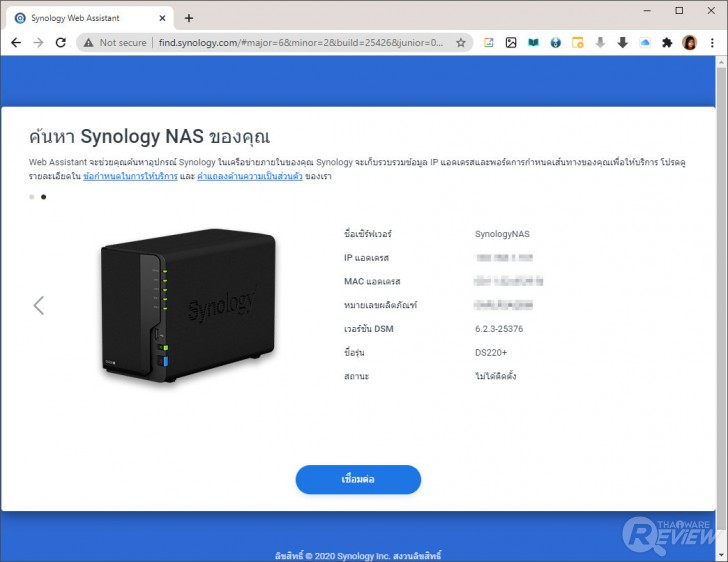Click the page scrollbar up arrow
The width and height of the screenshot is (728, 562).
[x=721, y=62]
